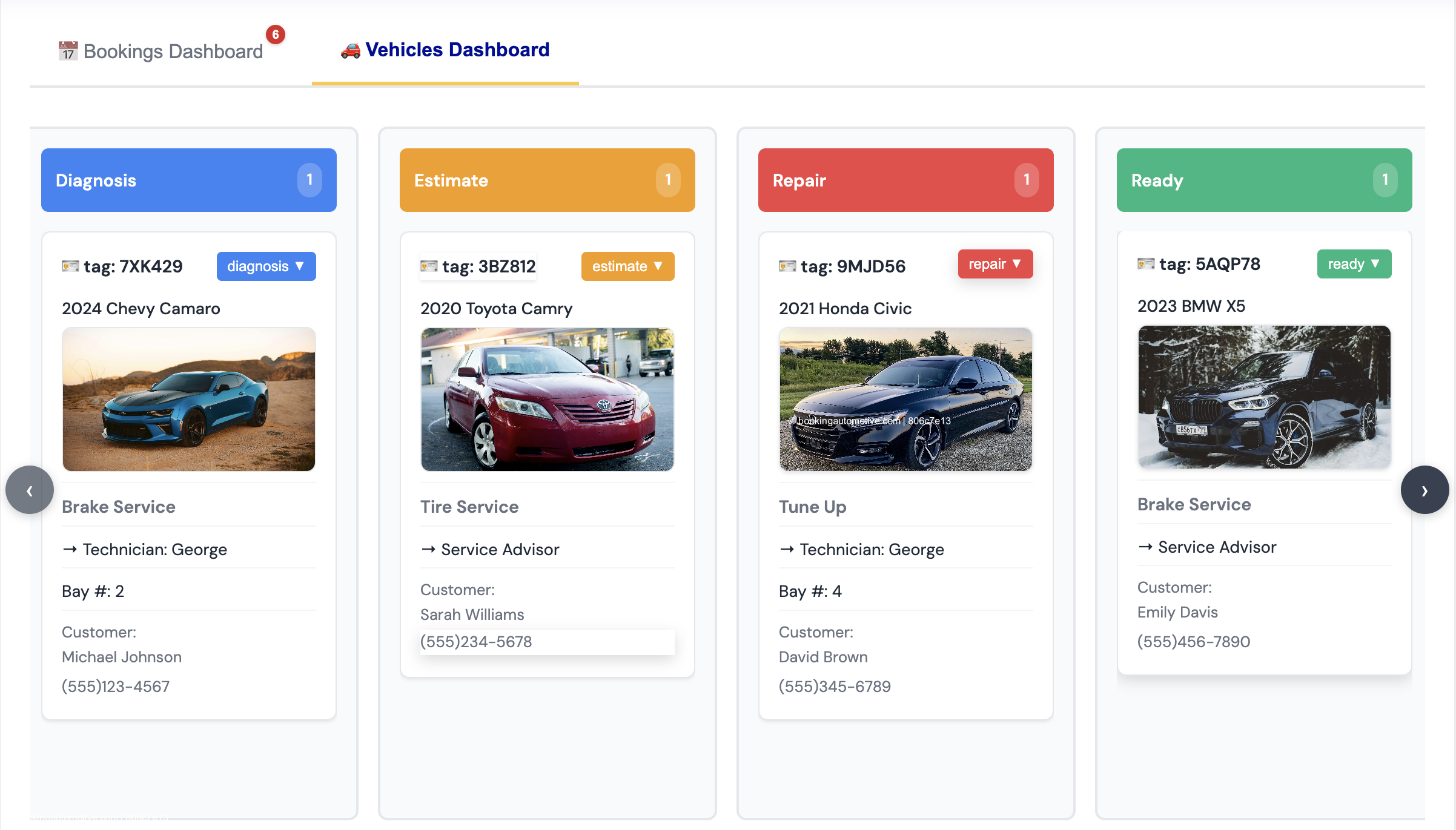Viewport: 1456px width, 830px height.
Task: Click Service Advisor on the BMW X5 card
Action: (1217, 547)
